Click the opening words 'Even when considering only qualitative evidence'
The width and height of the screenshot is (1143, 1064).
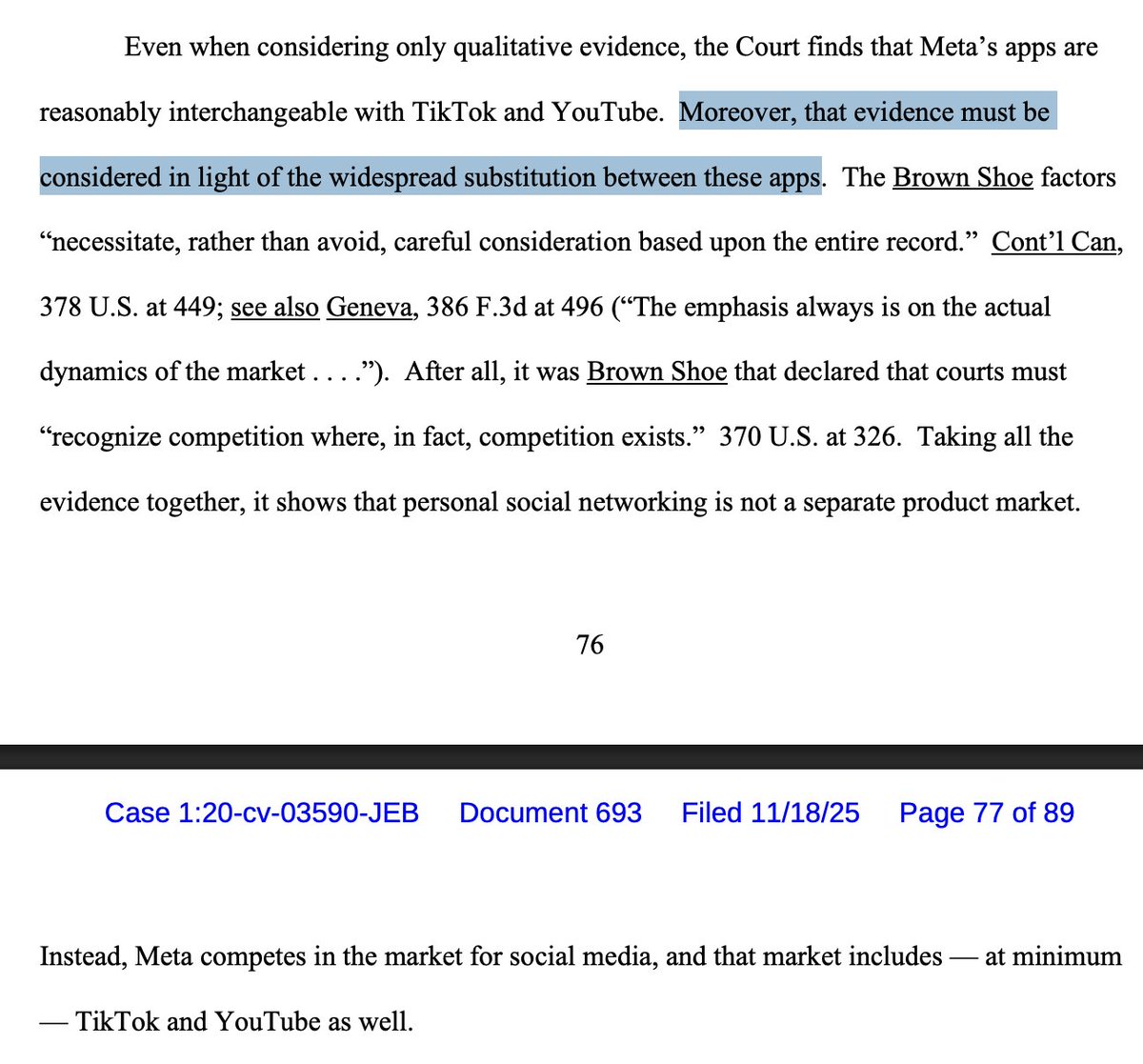coord(404,48)
